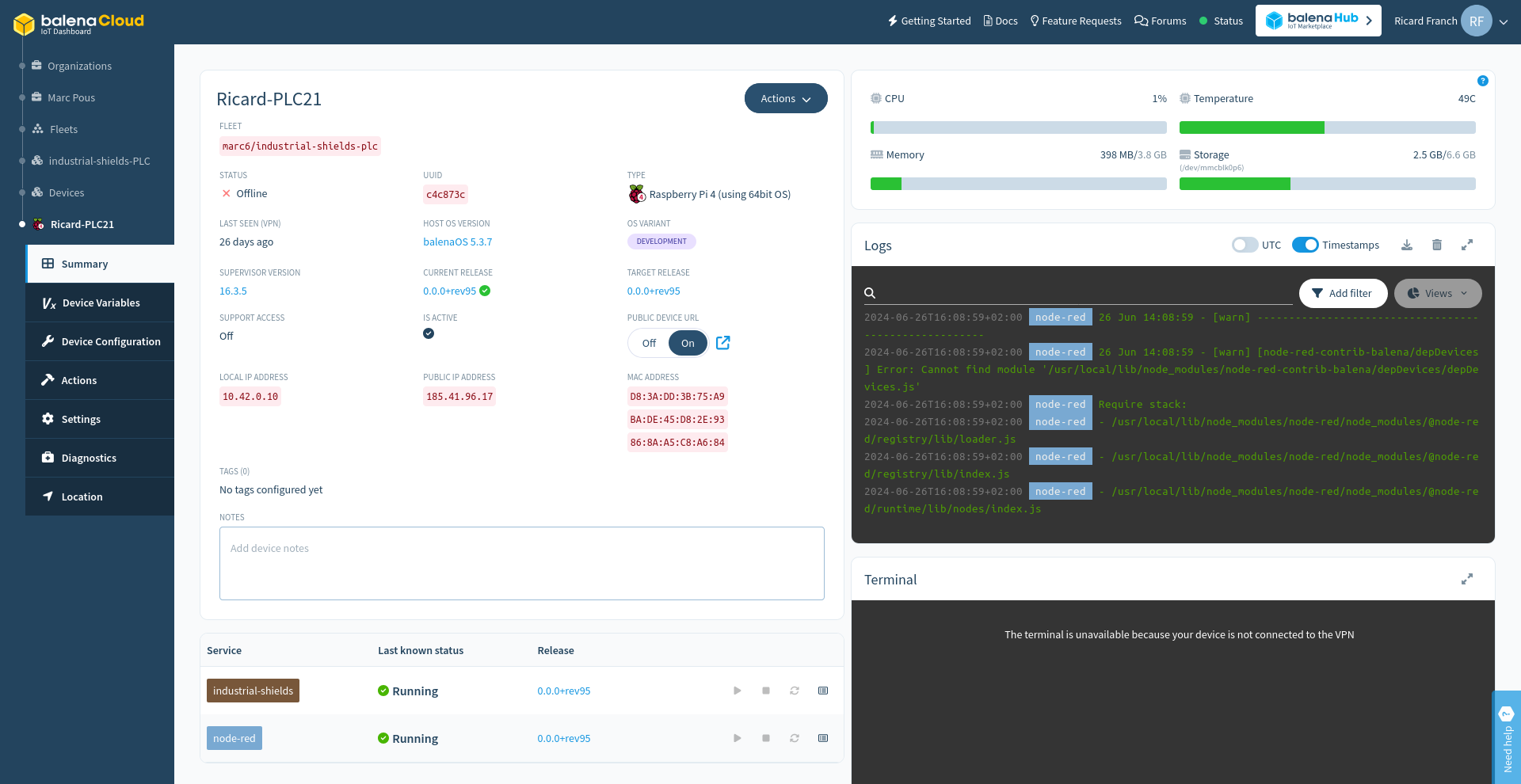Viewport: 1521px width, 784px height.
Task: Open the Location tab
Action: point(100,497)
